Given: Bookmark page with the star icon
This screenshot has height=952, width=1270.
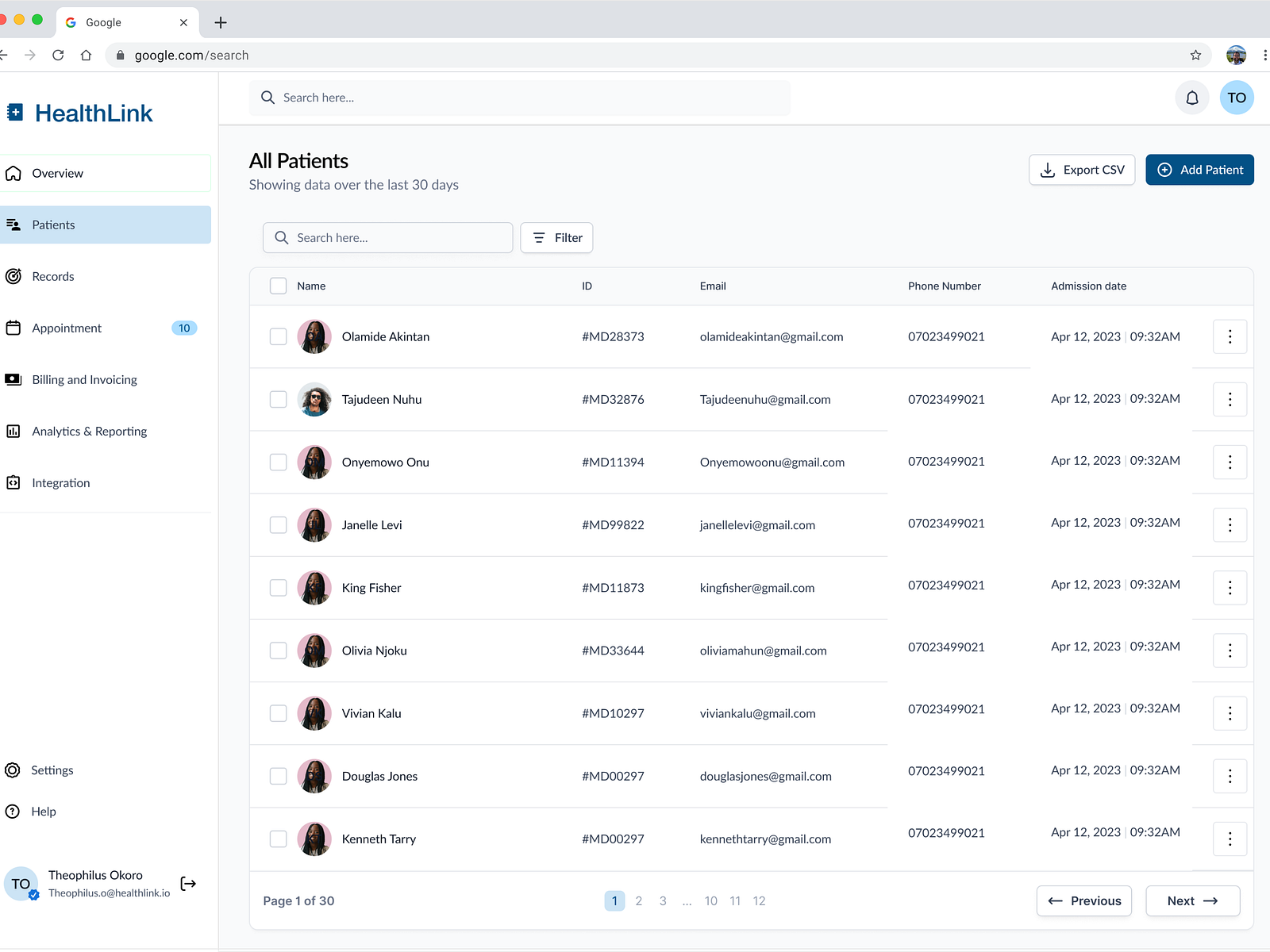Looking at the screenshot, I should pyautogui.click(x=1195, y=55).
